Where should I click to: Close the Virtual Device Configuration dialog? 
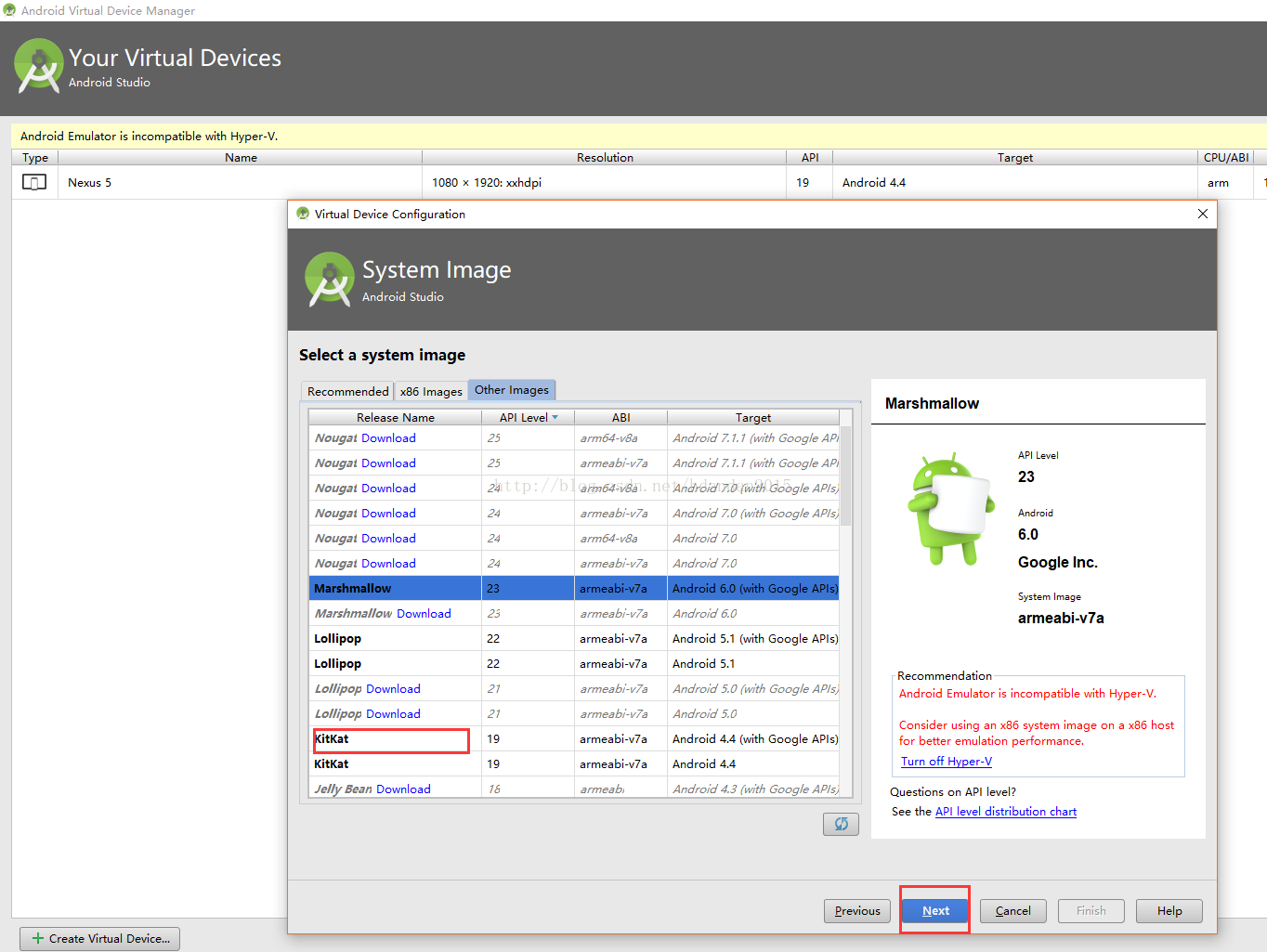(1202, 214)
